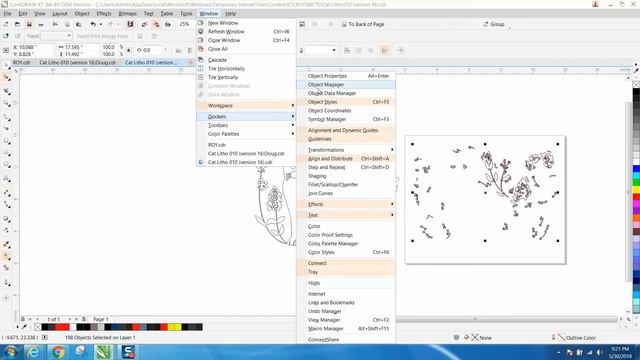Expand the Workspace submenu
The image size is (640, 360).
[246, 106]
